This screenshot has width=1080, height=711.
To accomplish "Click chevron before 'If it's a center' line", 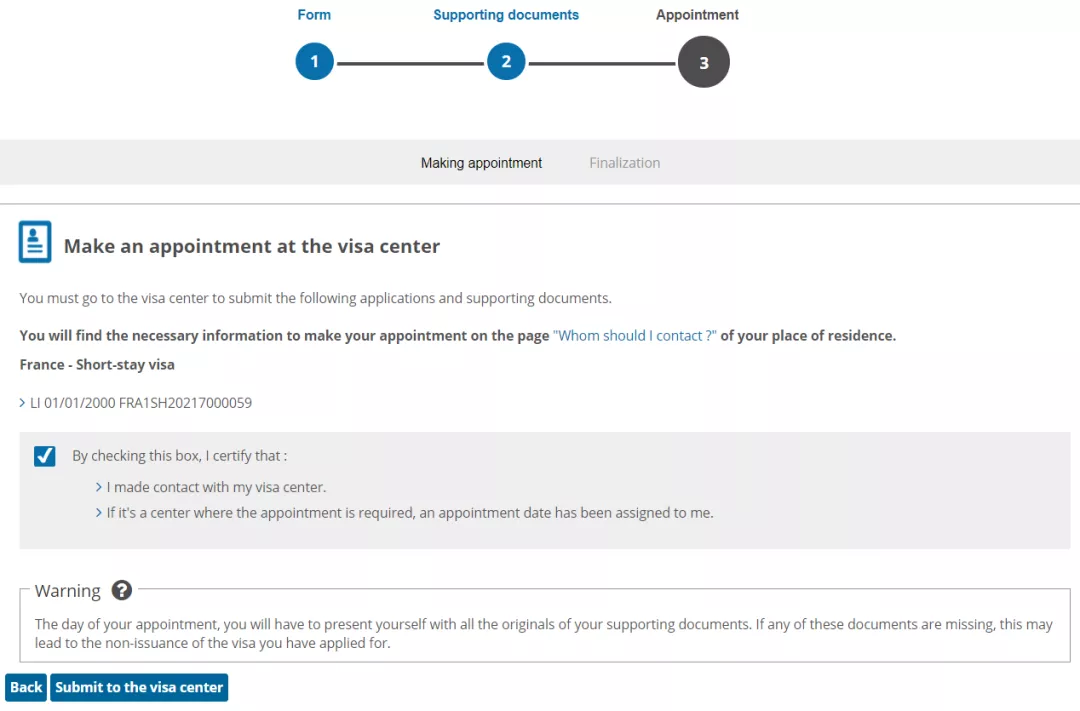I will 98,513.
